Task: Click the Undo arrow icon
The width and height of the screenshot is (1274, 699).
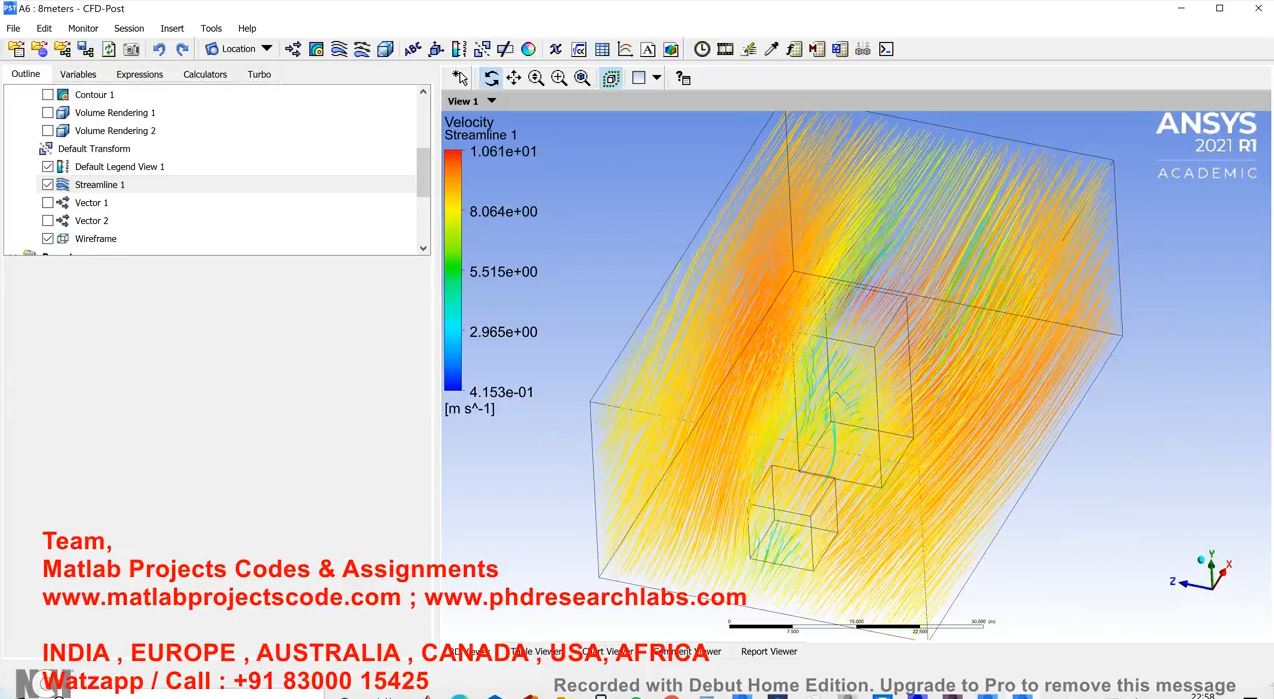Action: point(159,49)
